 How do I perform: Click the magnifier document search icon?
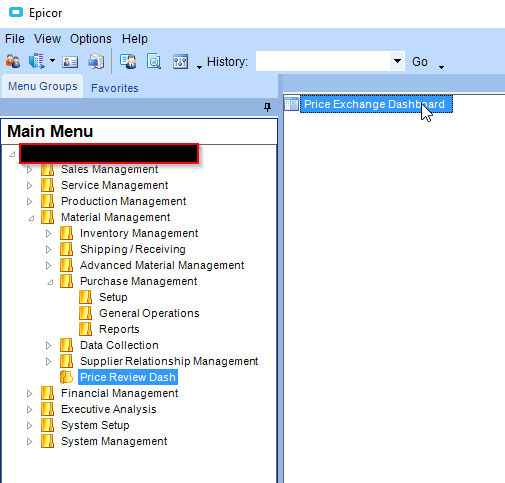coord(154,62)
